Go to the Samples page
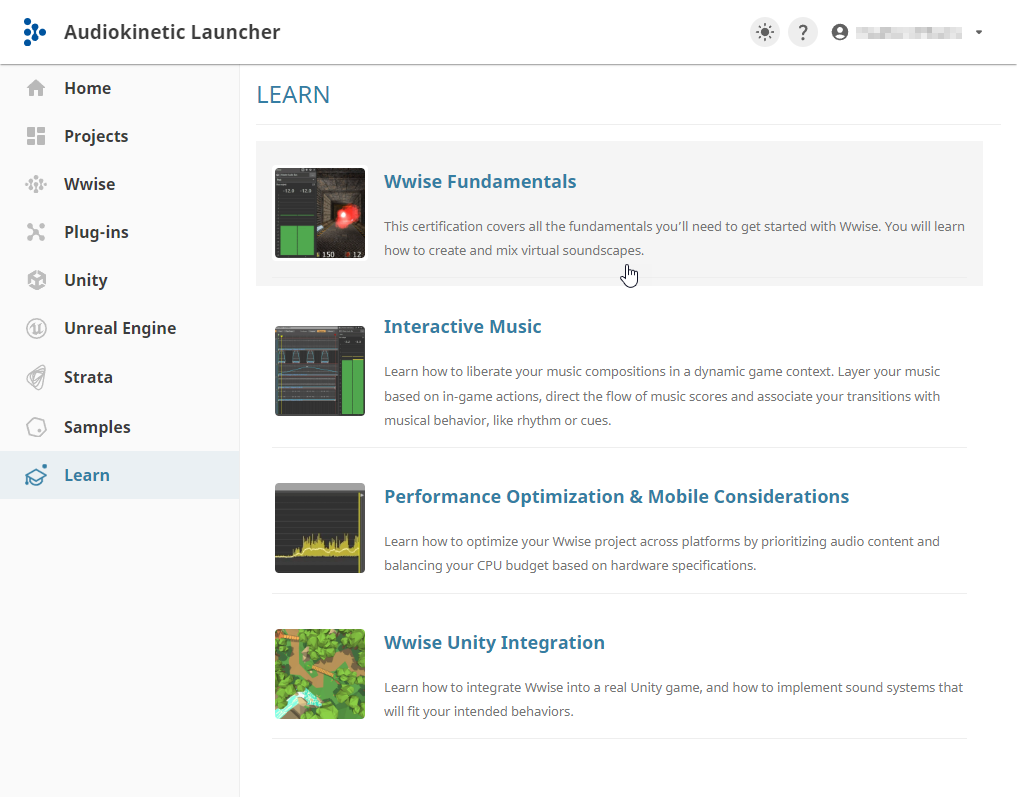The height and width of the screenshot is (797, 1017). pos(97,427)
